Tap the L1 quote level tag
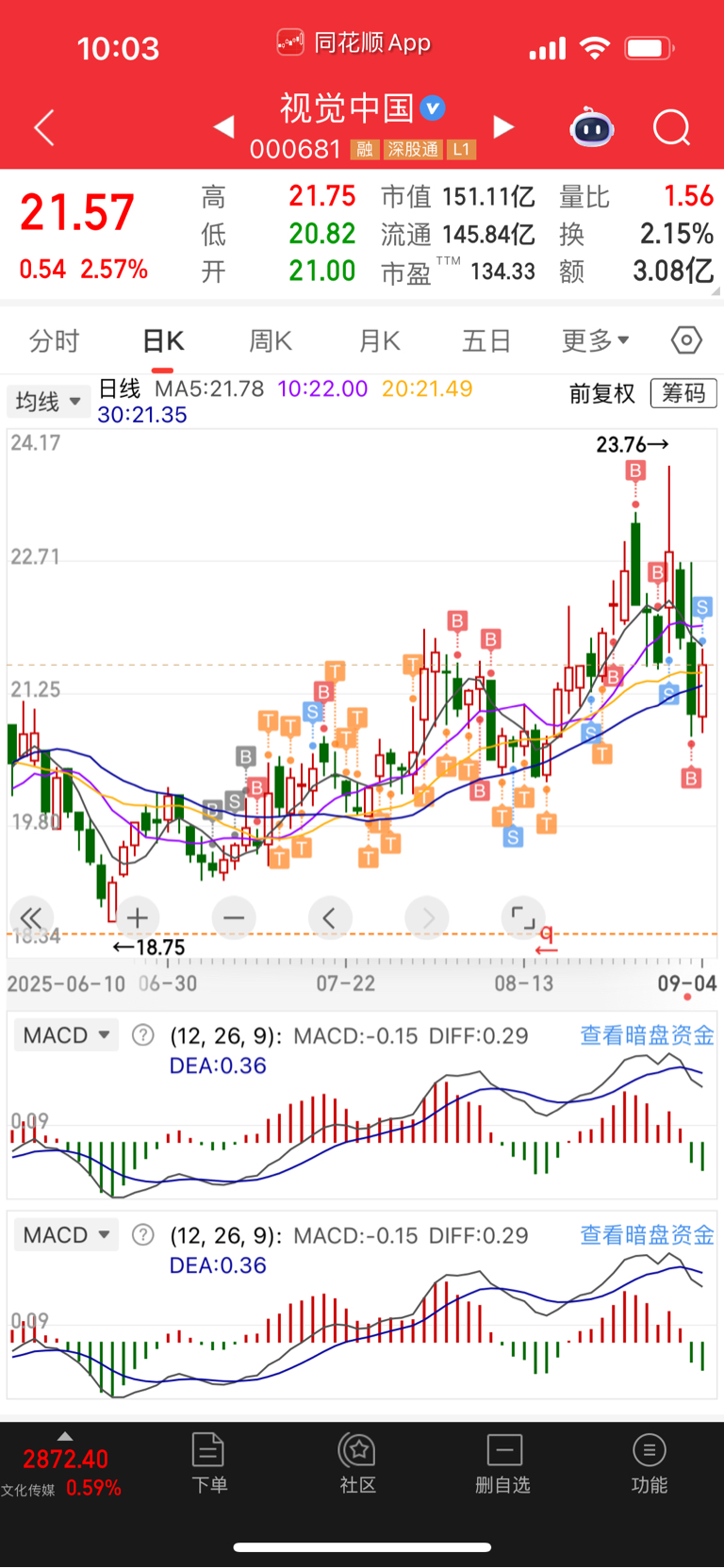The image size is (724, 1568). [x=461, y=149]
